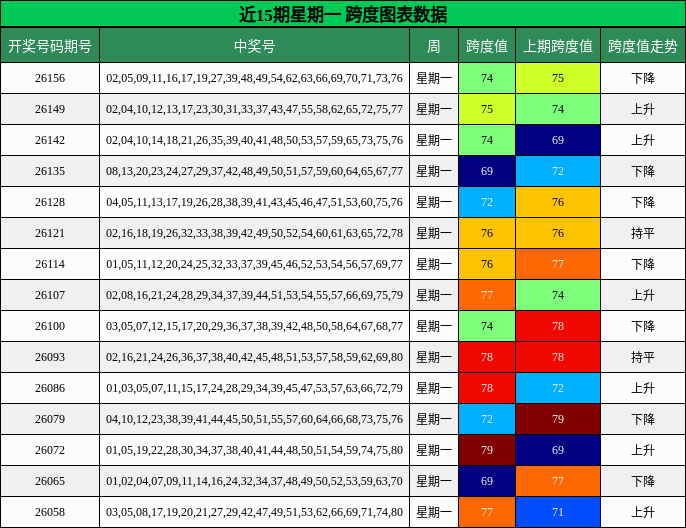Click orange 上期跨度值 cell 77 in row 26114

pos(558,265)
